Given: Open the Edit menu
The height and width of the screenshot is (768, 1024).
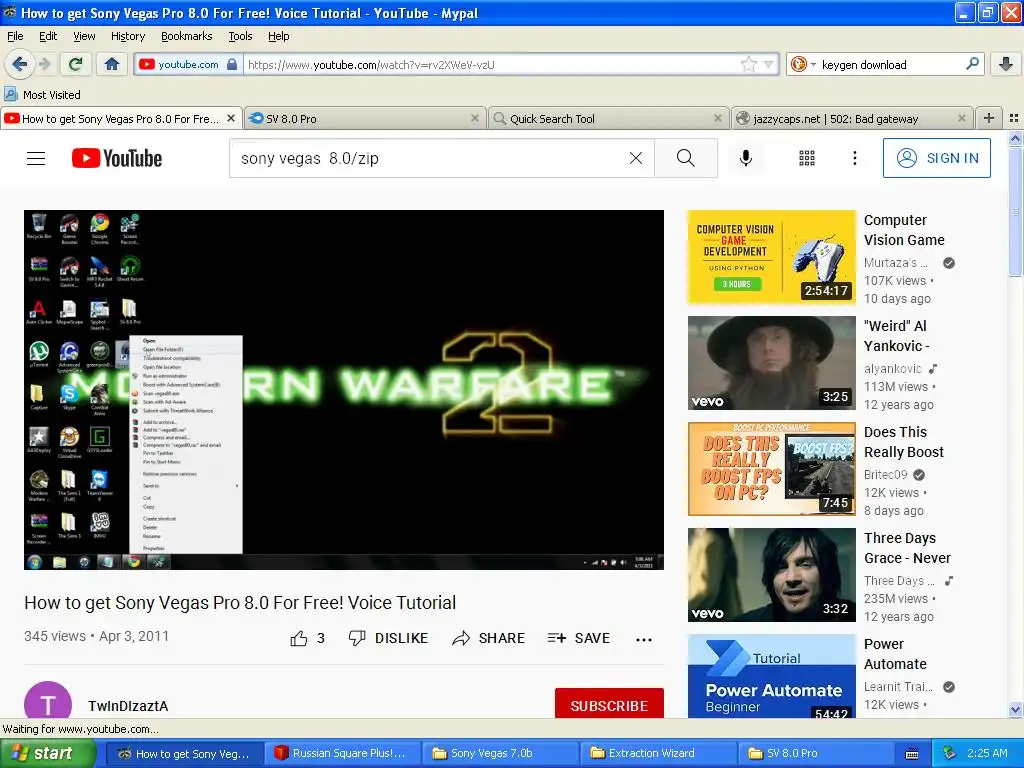Looking at the screenshot, I should coord(48,36).
